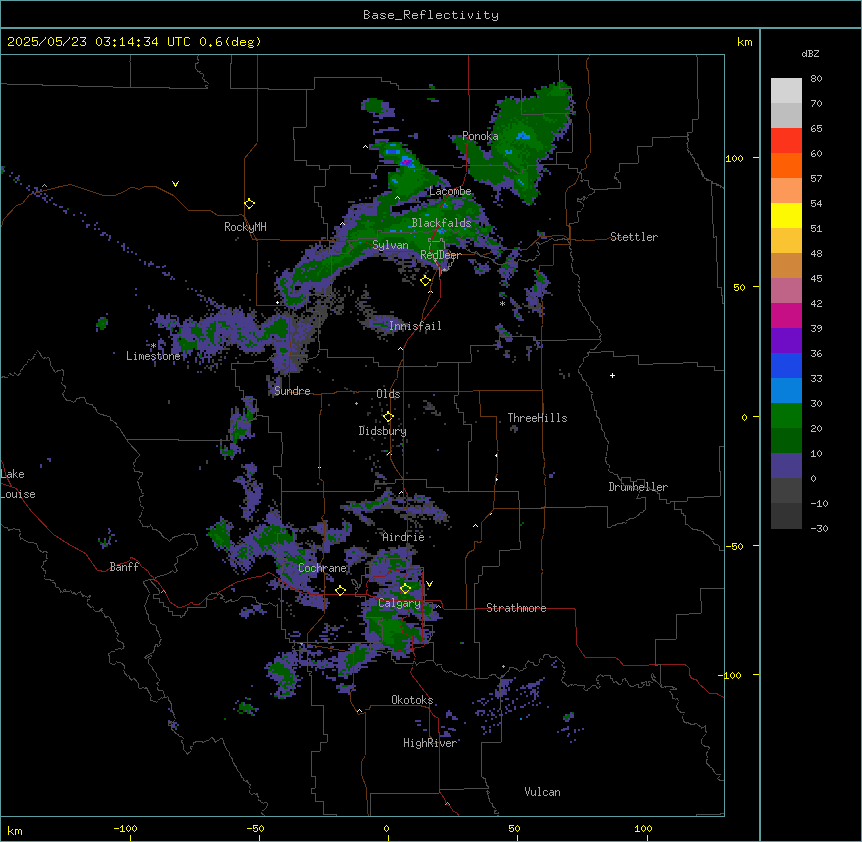
Task: Click the Banff town label
Action: point(124,567)
